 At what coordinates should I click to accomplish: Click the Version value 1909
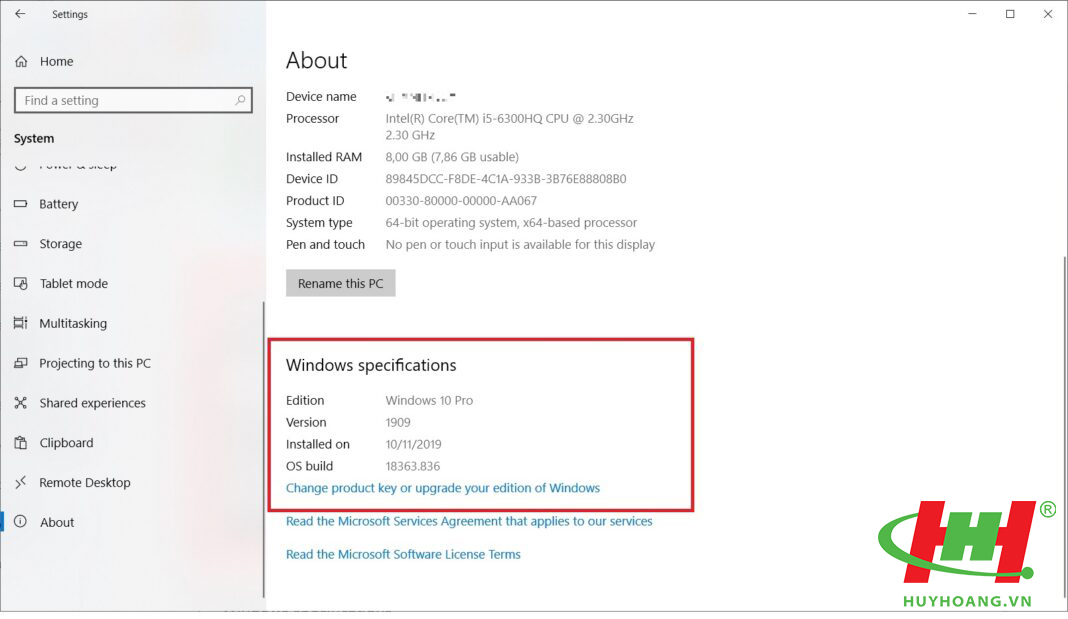[x=398, y=422]
